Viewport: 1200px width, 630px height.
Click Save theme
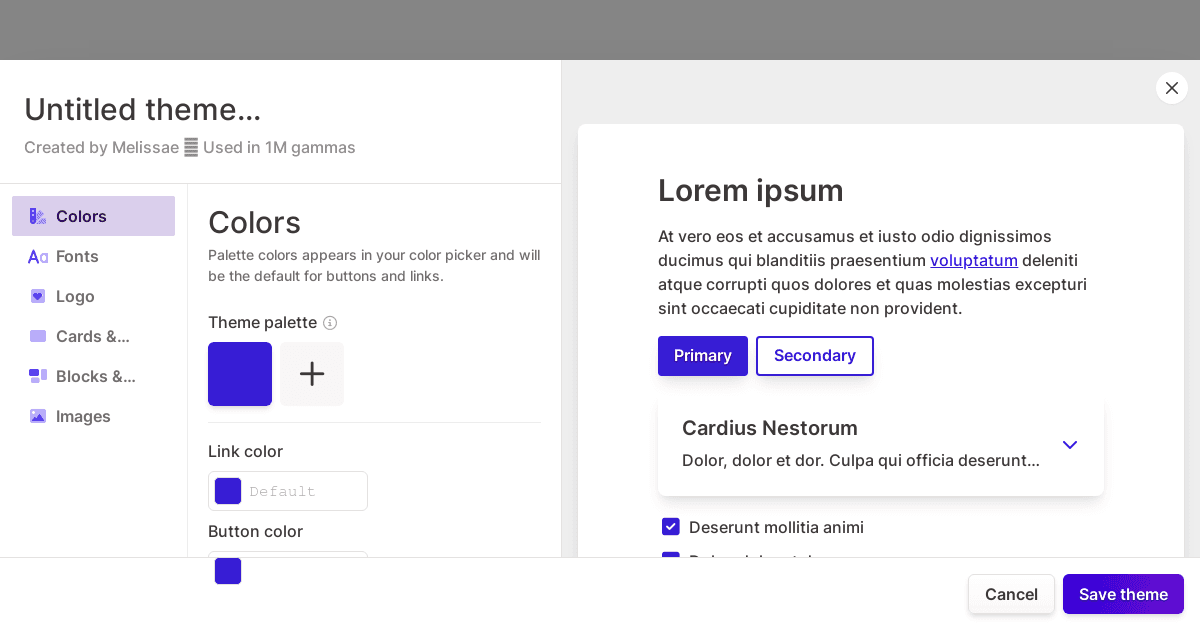click(1123, 594)
